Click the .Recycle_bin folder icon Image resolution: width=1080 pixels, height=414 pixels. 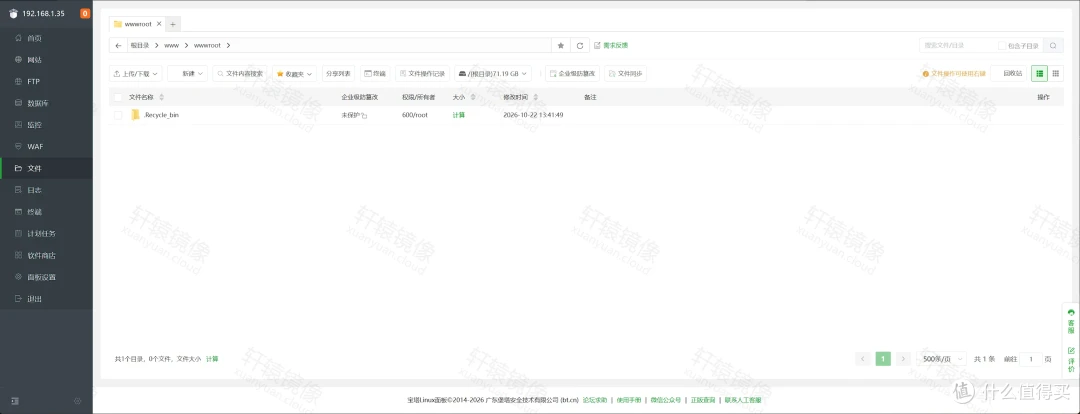point(136,115)
